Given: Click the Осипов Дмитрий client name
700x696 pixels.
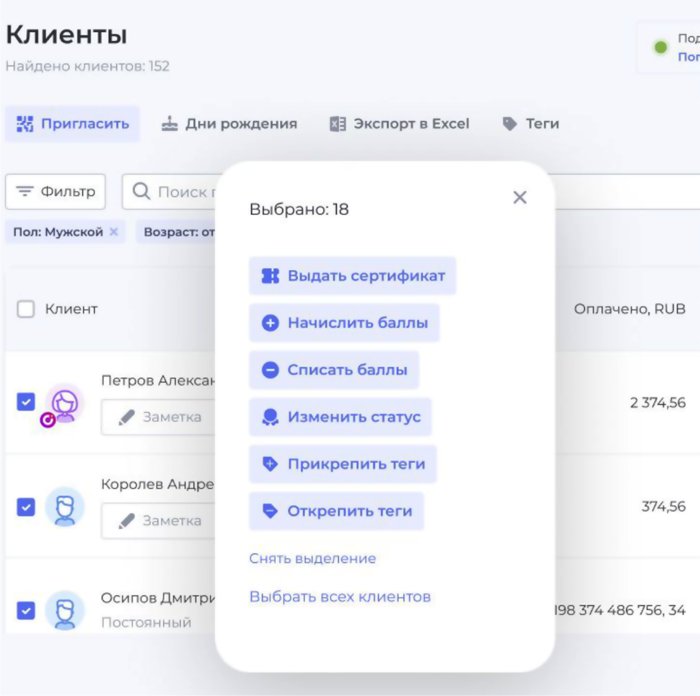Looking at the screenshot, I should coord(158,598).
